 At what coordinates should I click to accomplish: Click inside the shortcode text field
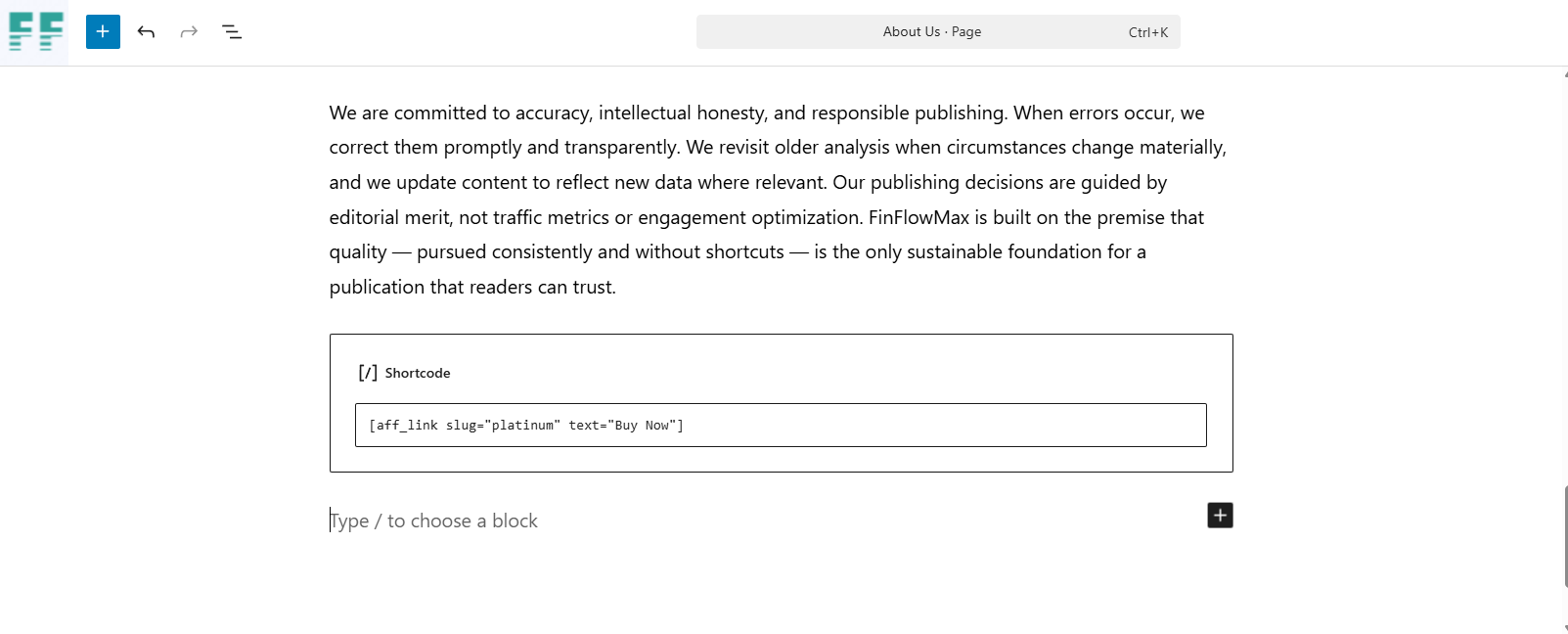[781, 425]
